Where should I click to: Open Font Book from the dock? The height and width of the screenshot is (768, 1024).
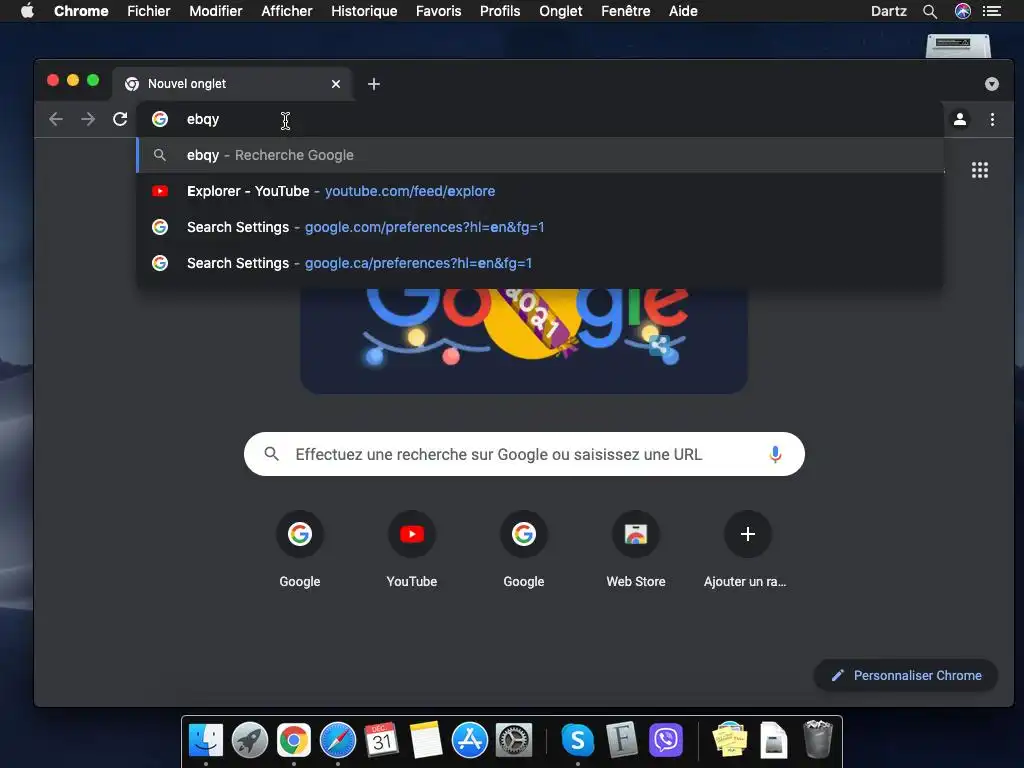[x=621, y=739]
